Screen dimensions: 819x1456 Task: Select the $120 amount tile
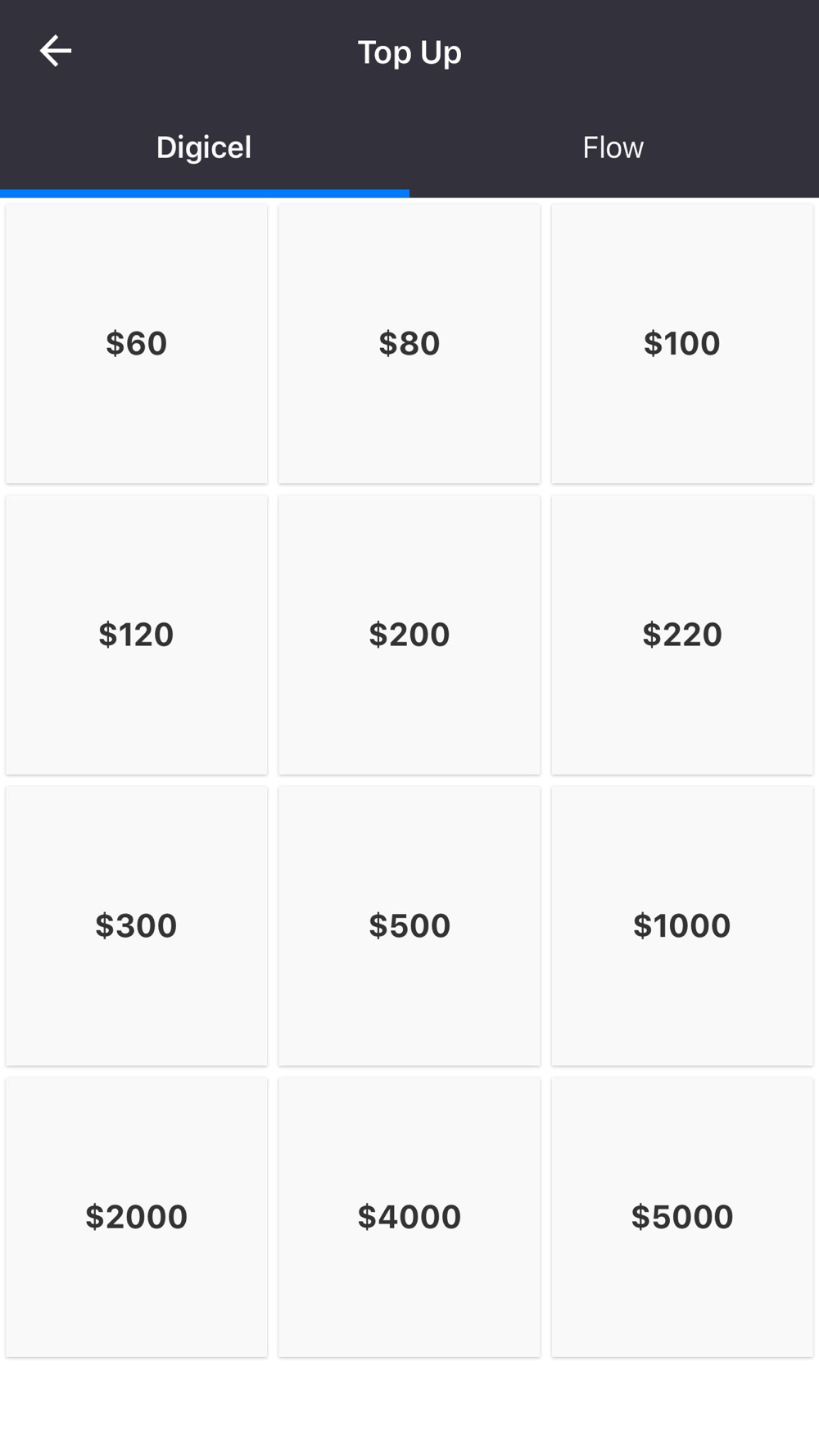(137, 635)
